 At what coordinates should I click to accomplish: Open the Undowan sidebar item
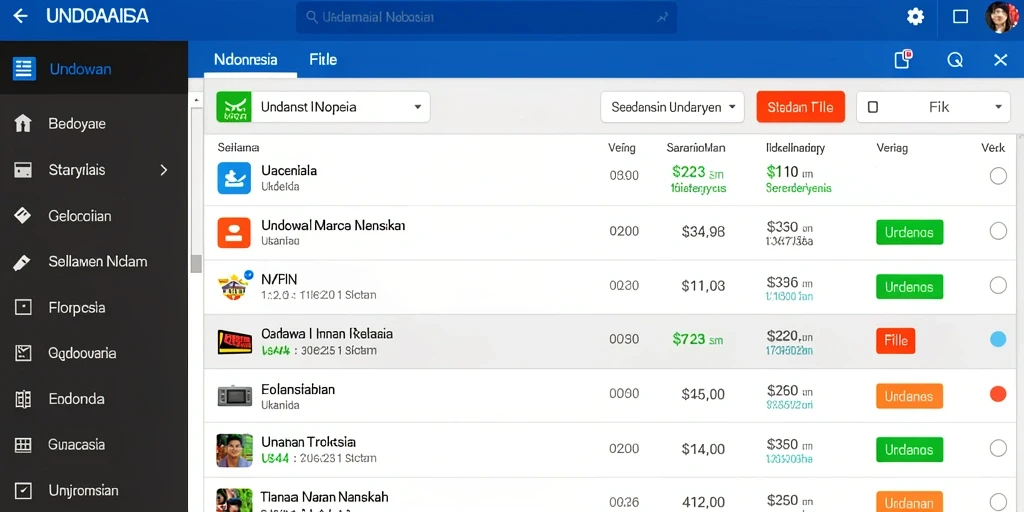coord(94,69)
